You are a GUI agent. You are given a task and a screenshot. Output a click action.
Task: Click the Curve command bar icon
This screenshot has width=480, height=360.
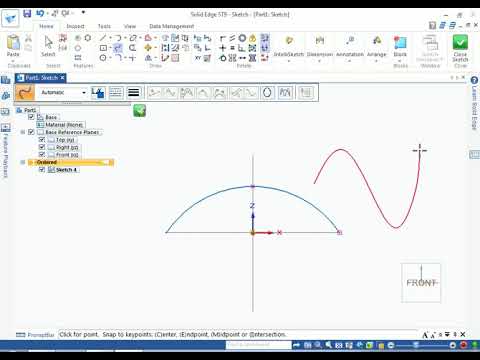pyautogui.click(x=25, y=92)
